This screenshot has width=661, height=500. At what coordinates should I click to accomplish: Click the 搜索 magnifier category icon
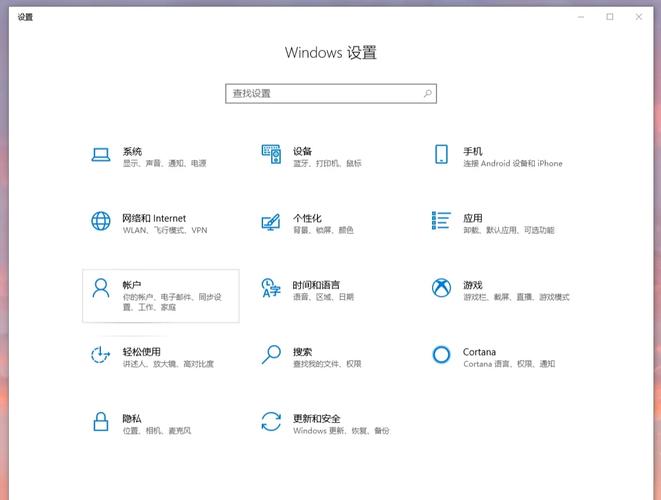click(271, 355)
